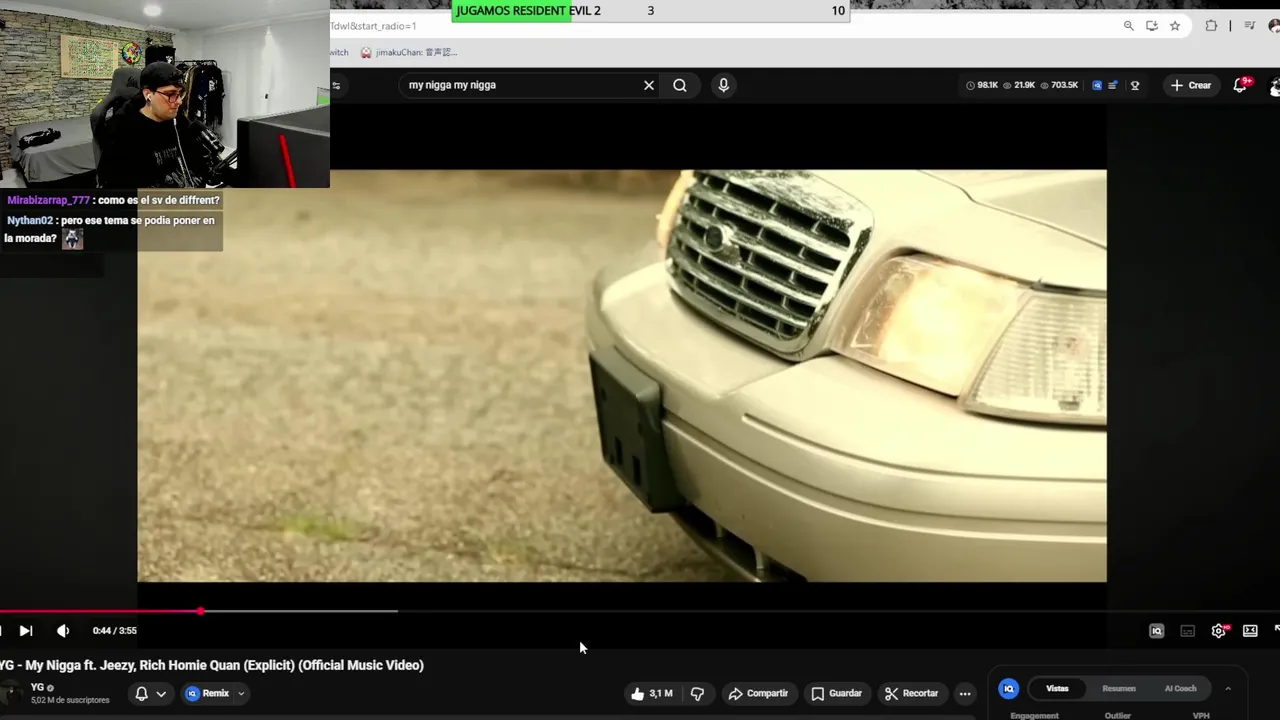Viewport: 1280px width, 720px height.
Task: Click the Nythan02 chat username
Action: click(x=29, y=220)
